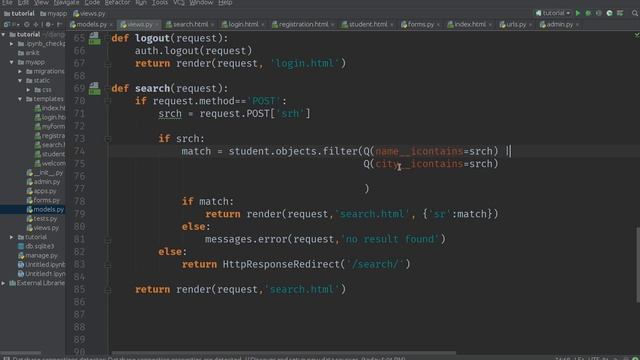
Task: Open the Navigate menu
Action: click(x=67, y=2)
